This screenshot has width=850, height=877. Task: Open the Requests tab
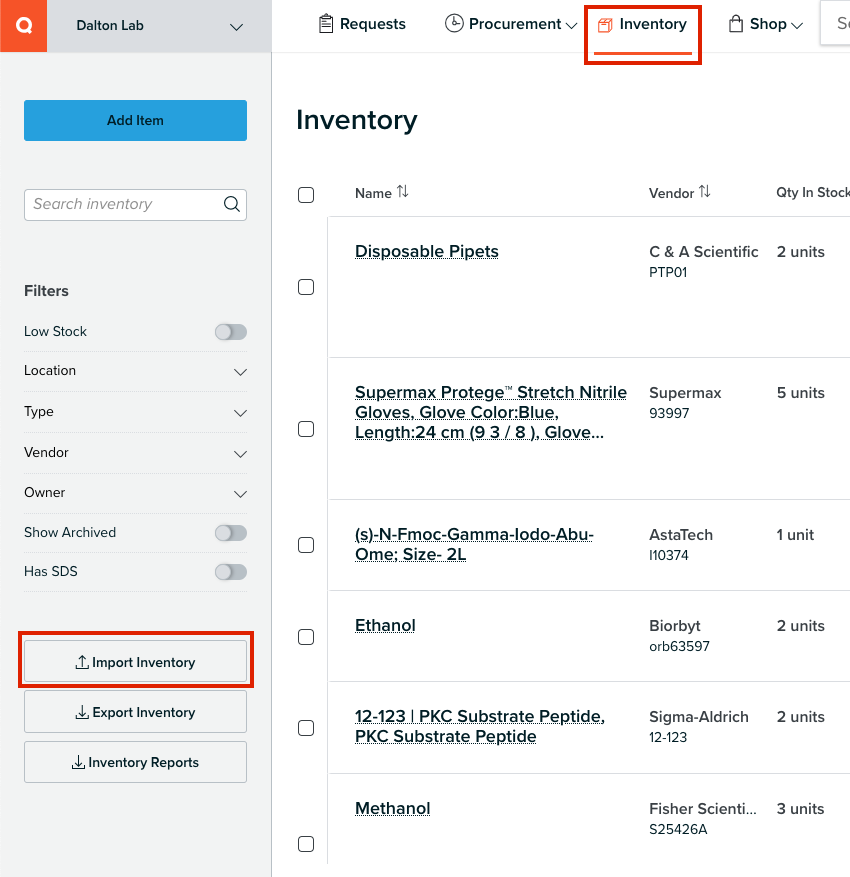362,24
